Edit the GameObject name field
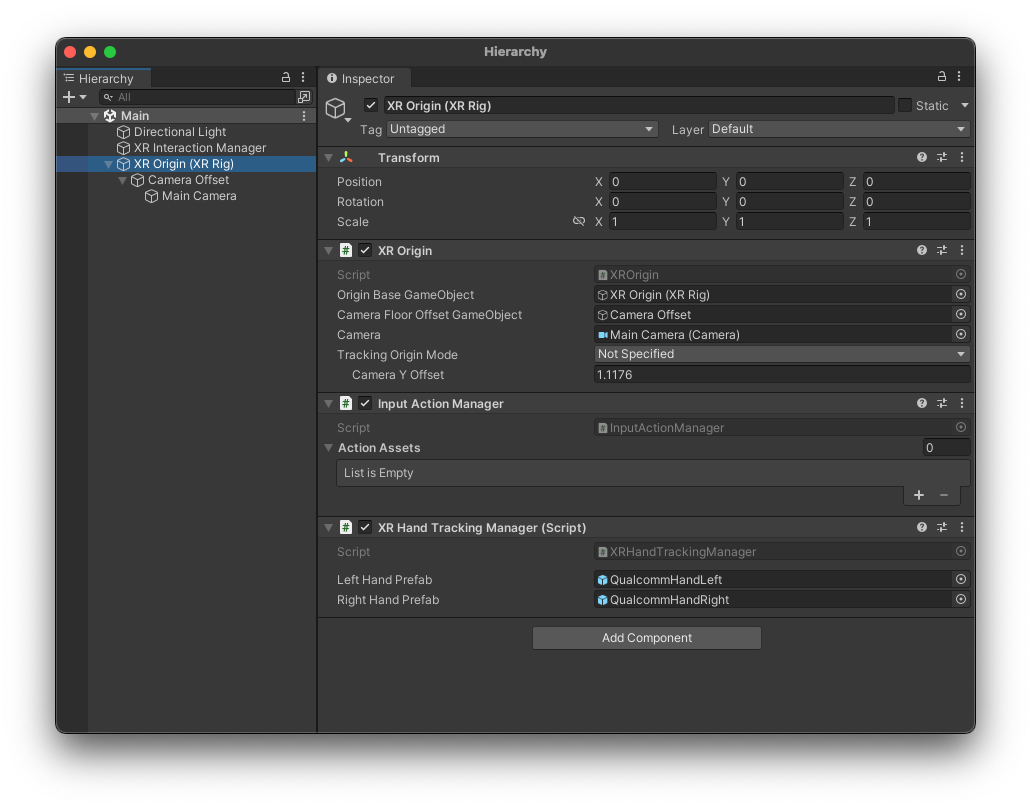 (x=638, y=105)
